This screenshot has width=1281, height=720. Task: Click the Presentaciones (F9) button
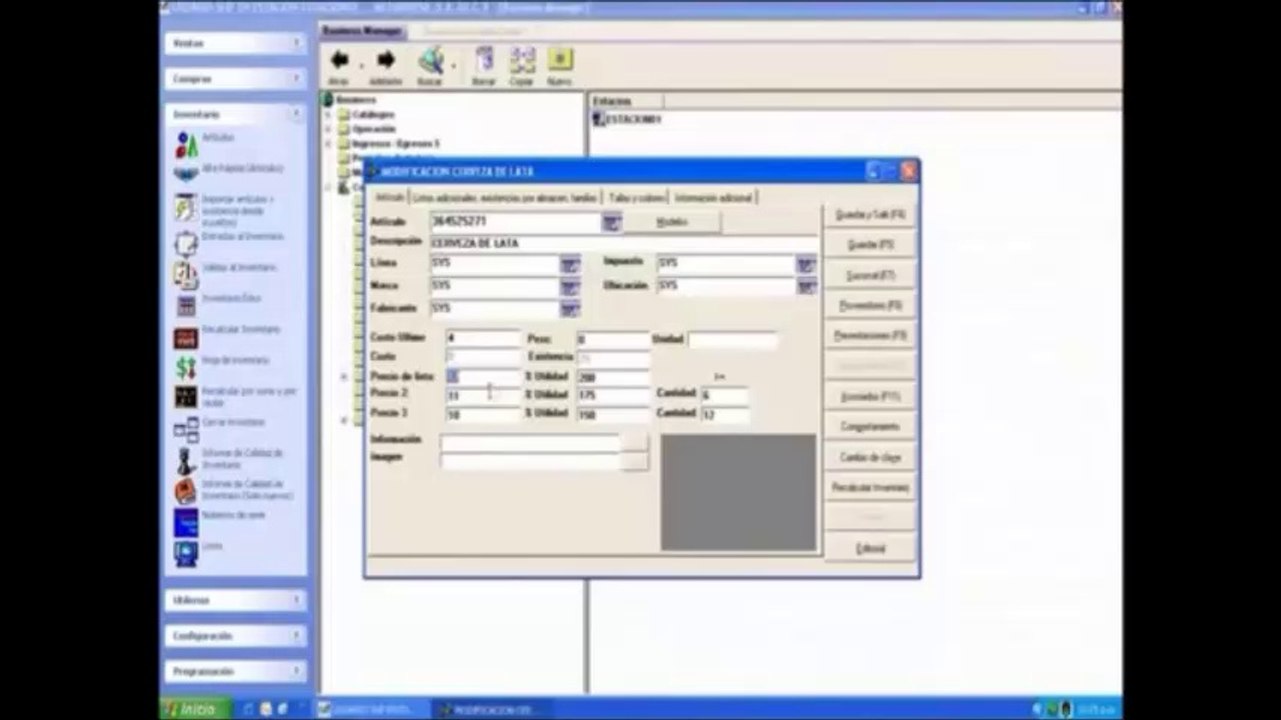(x=870, y=336)
